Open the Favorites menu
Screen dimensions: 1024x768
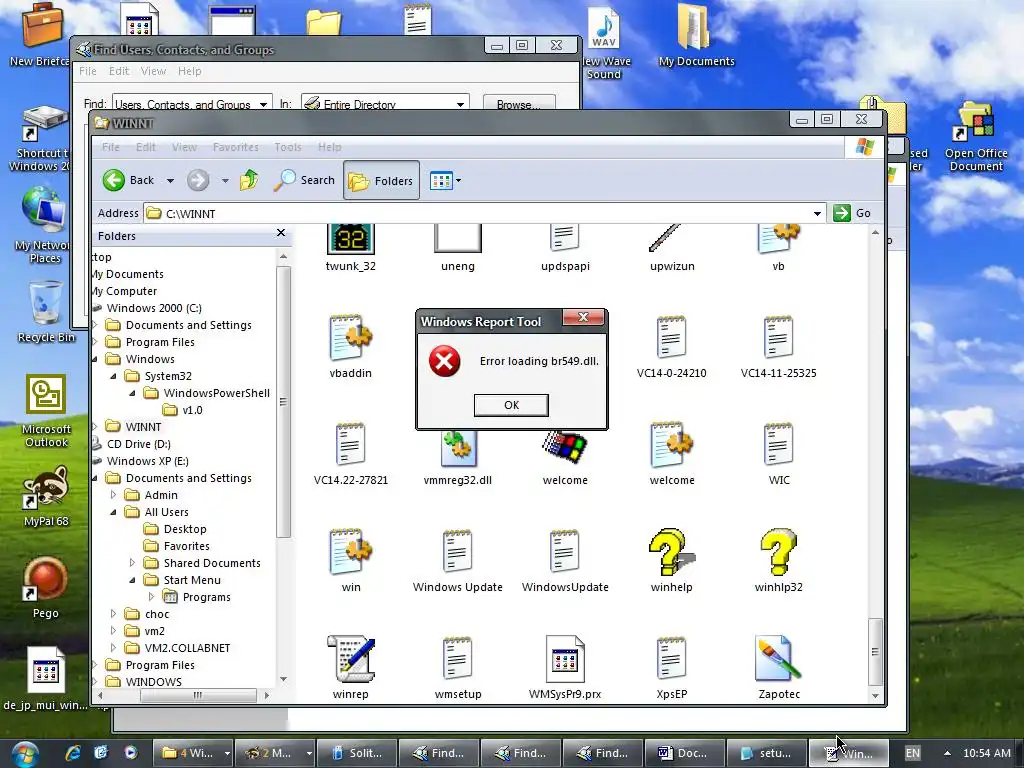tap(236, 147)
